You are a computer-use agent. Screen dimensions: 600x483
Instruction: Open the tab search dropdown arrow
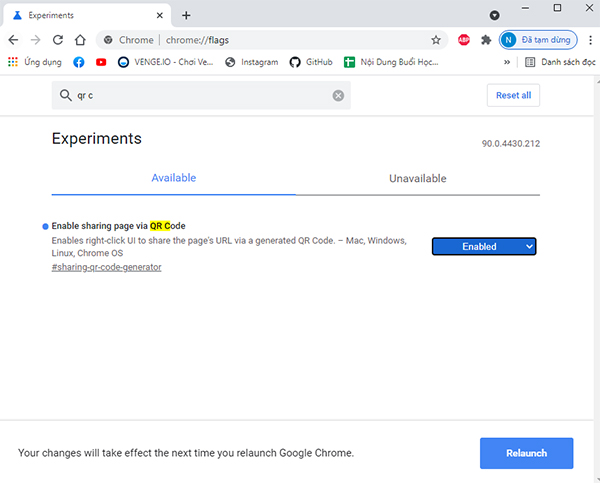(x=494, y=15)
